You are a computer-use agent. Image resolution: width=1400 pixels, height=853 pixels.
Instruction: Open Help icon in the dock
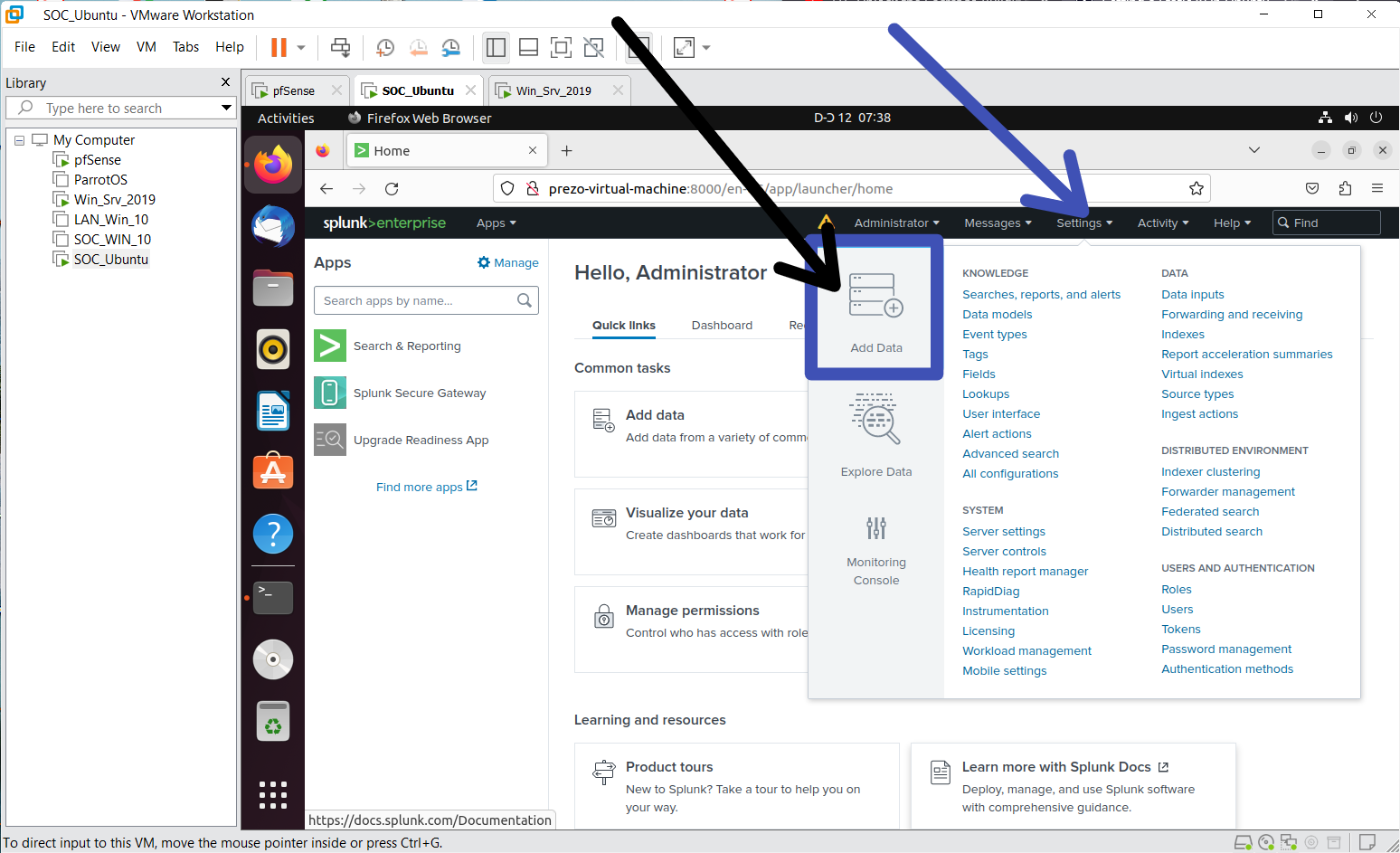[x=273, y=534]
